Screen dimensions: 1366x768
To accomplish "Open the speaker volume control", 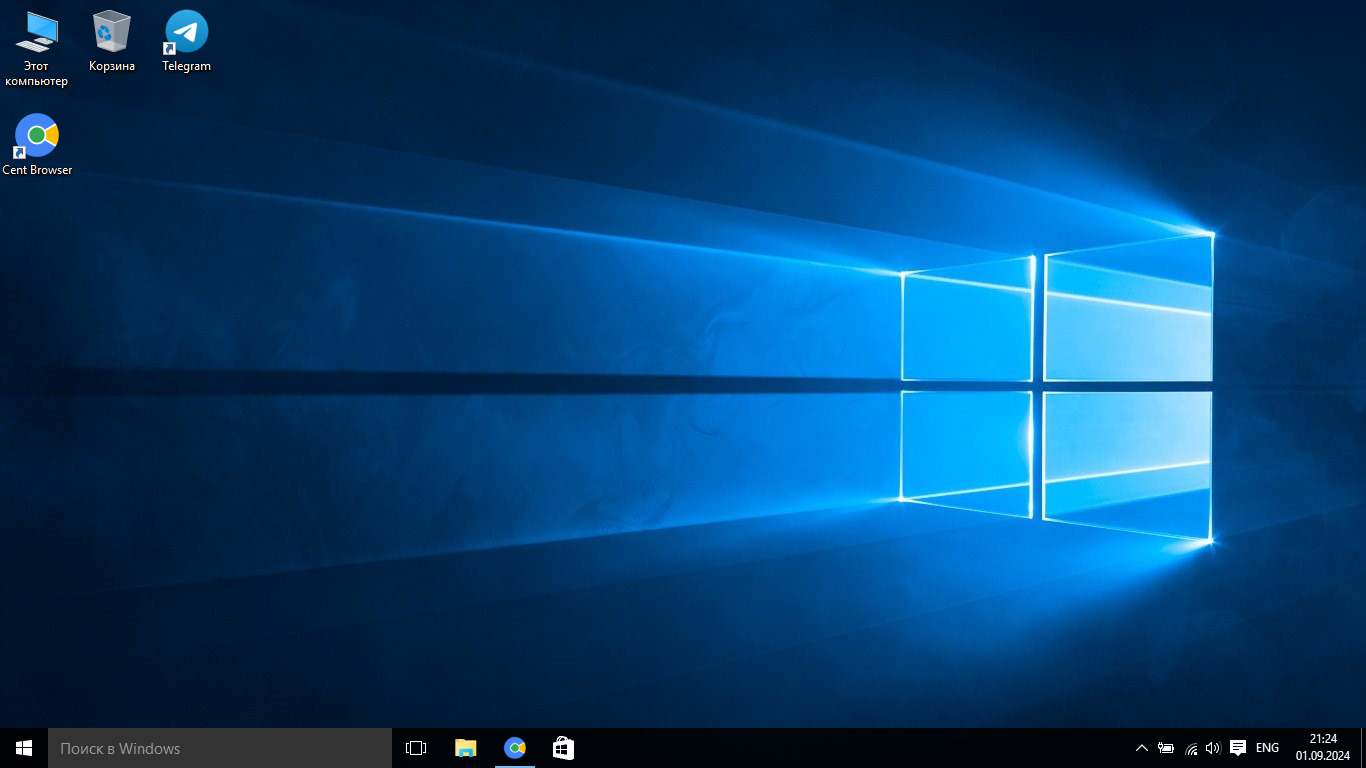I will pos(1213,748).
